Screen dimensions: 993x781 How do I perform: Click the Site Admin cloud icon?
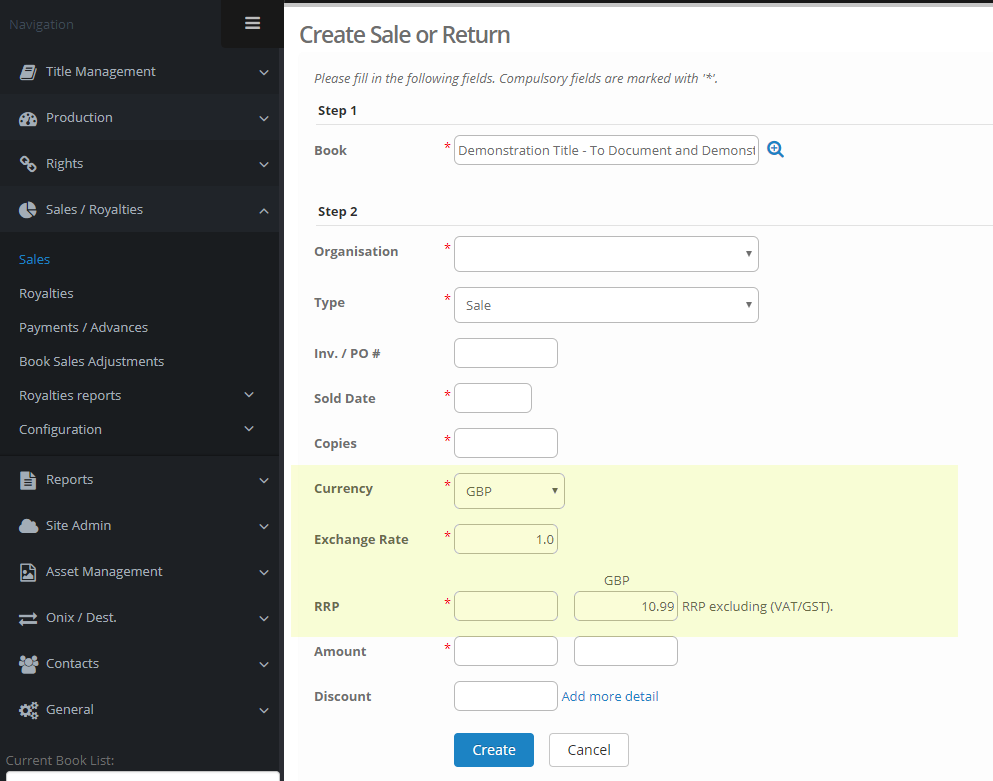coord(28,526)
